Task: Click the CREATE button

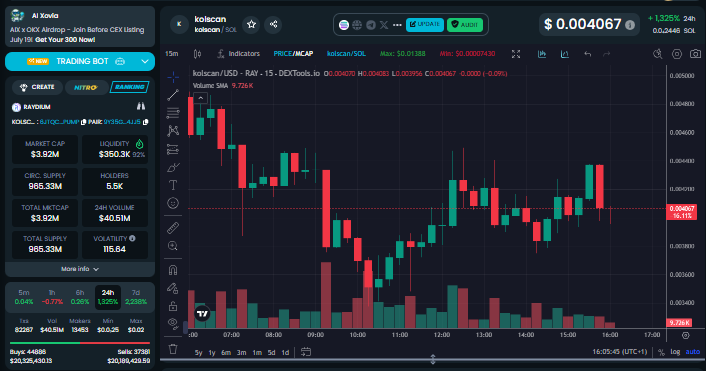Action: click(x=37, y=87)
